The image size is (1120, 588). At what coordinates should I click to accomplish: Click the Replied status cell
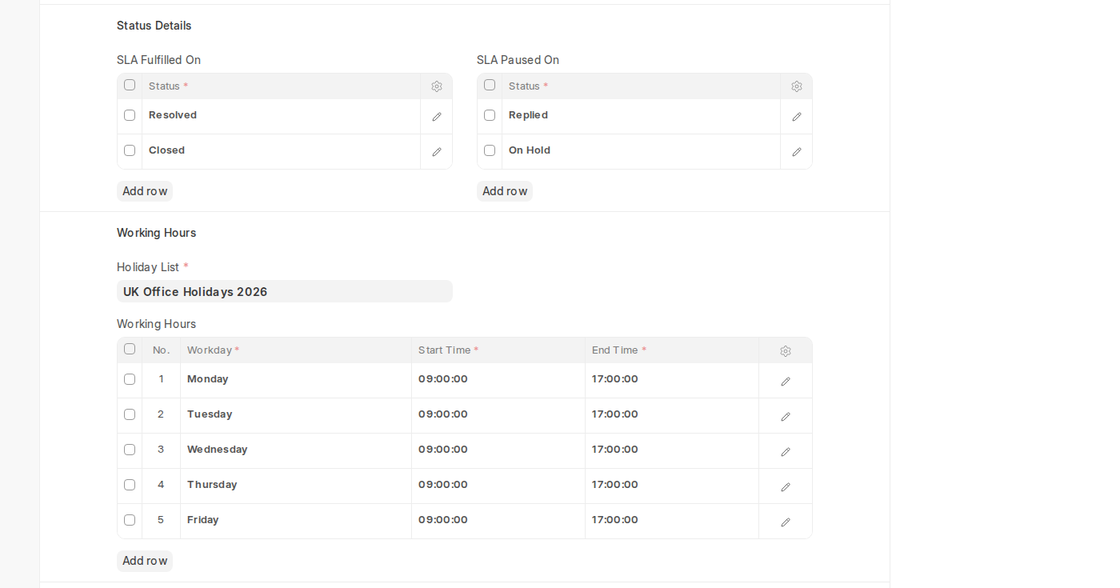click(x=641, y=116)
